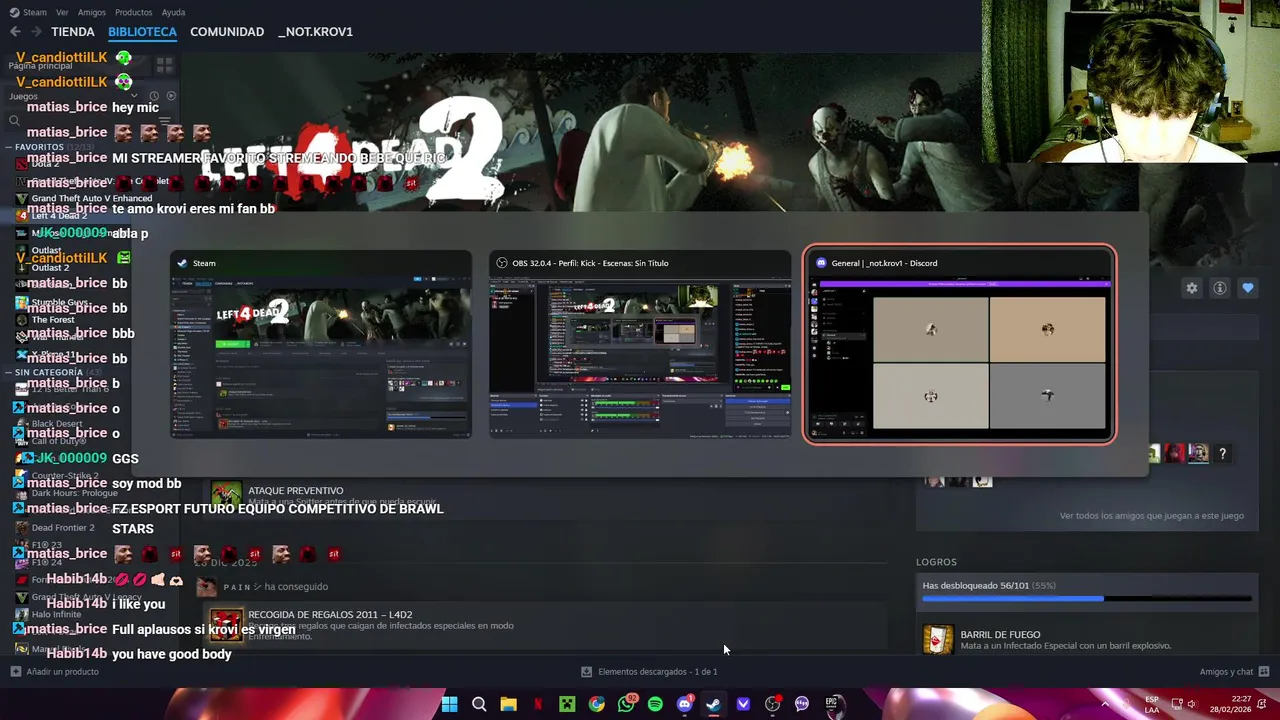This screenshot has width=1280, height=720.
Task: Click the BARRIL DE FUEGO achievement icon
Action: click(938, 640)
